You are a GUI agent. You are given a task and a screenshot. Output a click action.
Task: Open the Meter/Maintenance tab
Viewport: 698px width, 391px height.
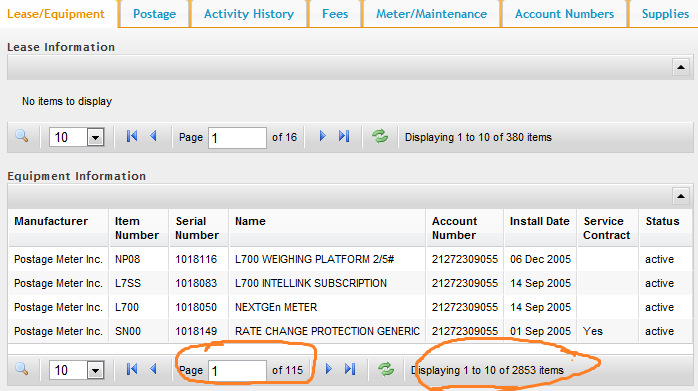pos(431,14)
